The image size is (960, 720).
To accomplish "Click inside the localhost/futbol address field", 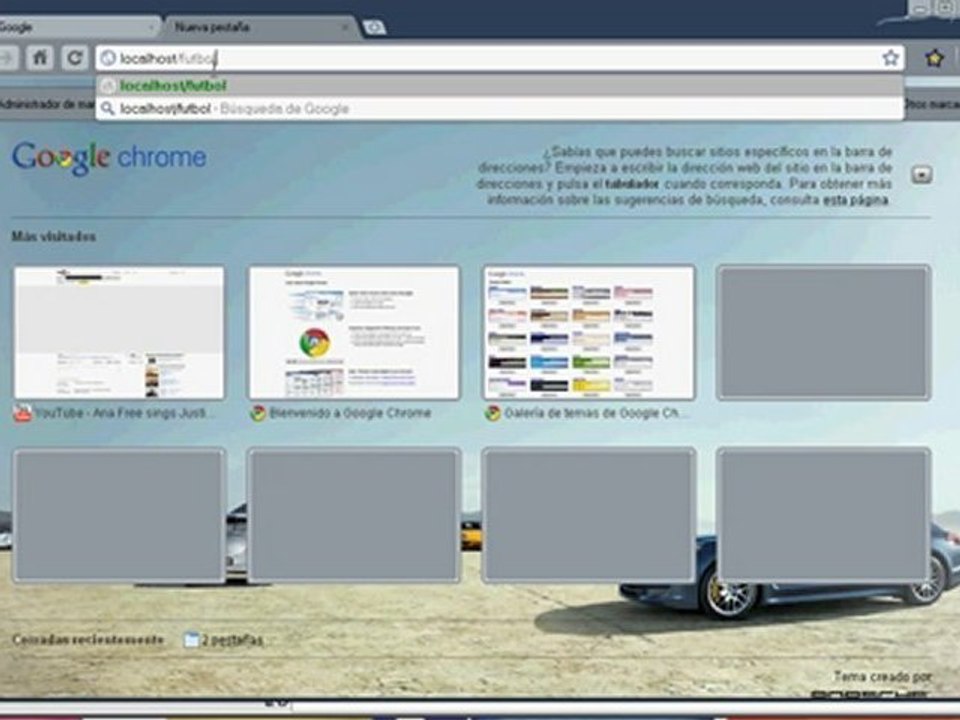I will click(500, 58).
